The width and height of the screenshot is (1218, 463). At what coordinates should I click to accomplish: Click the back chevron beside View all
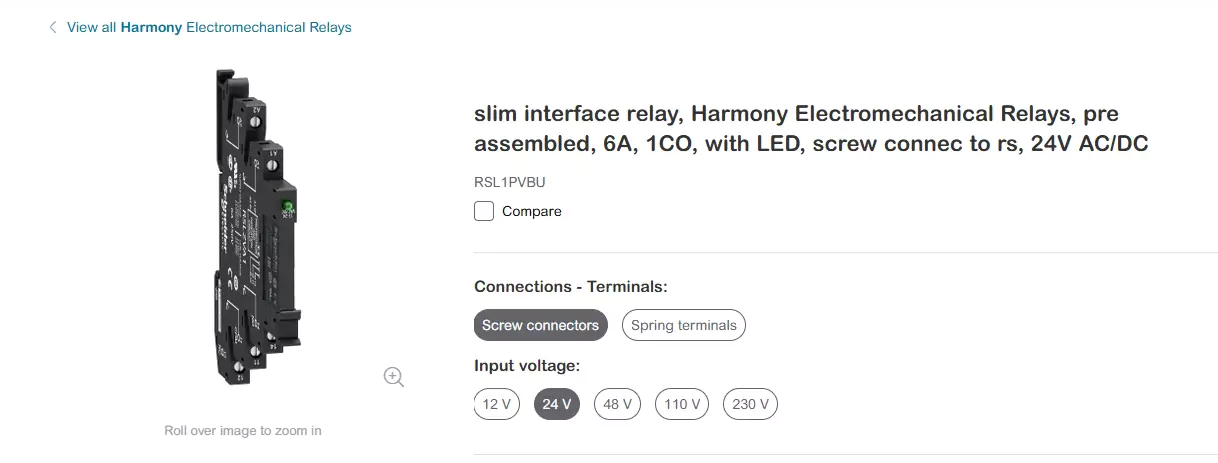(52, 28)
